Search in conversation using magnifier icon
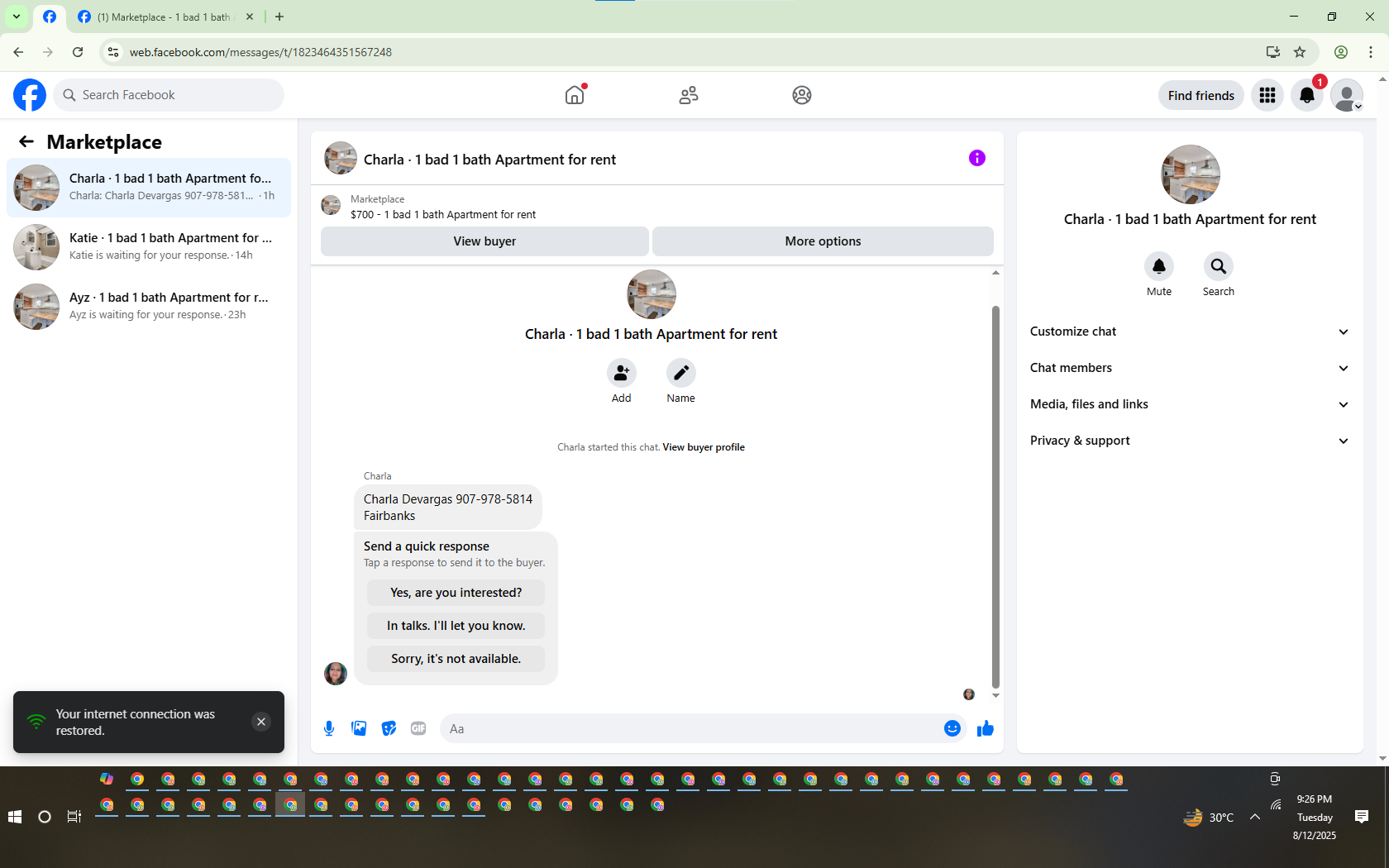1389x868 pixels. click(x=1219, y=266)
